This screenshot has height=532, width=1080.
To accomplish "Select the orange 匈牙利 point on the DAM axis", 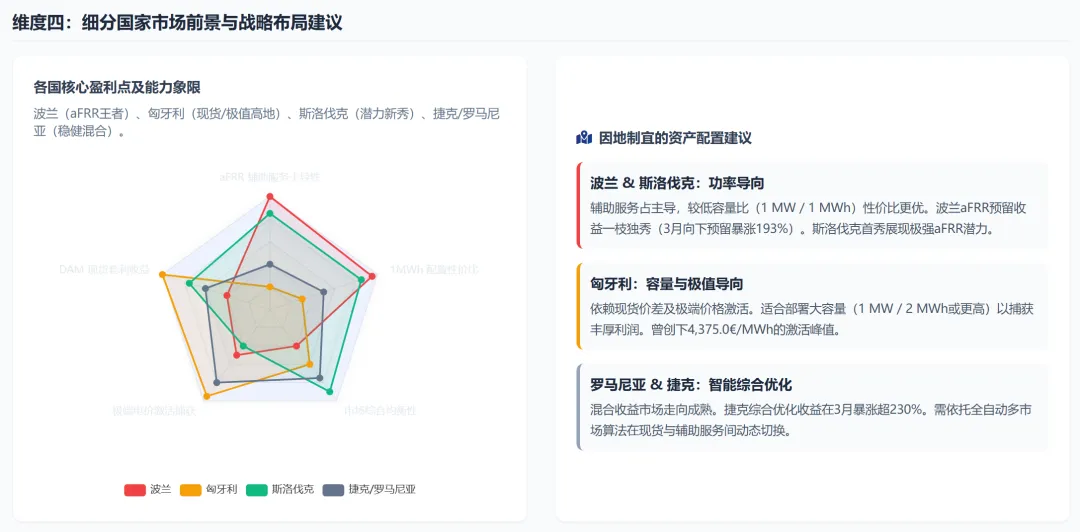I will pyautogui.click(x=163, y=275).
